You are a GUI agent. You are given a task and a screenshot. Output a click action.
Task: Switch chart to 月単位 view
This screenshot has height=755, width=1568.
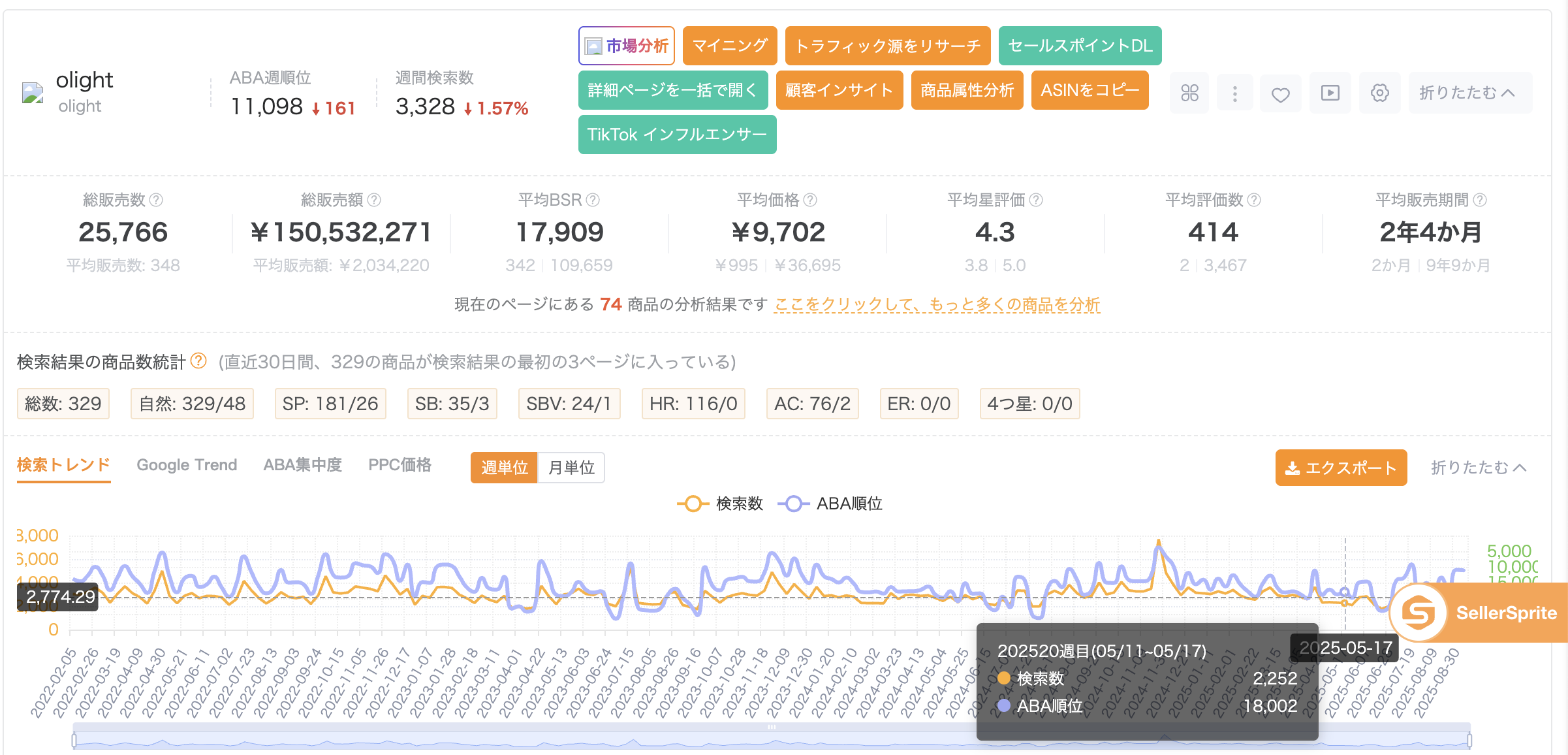(571, 468)
